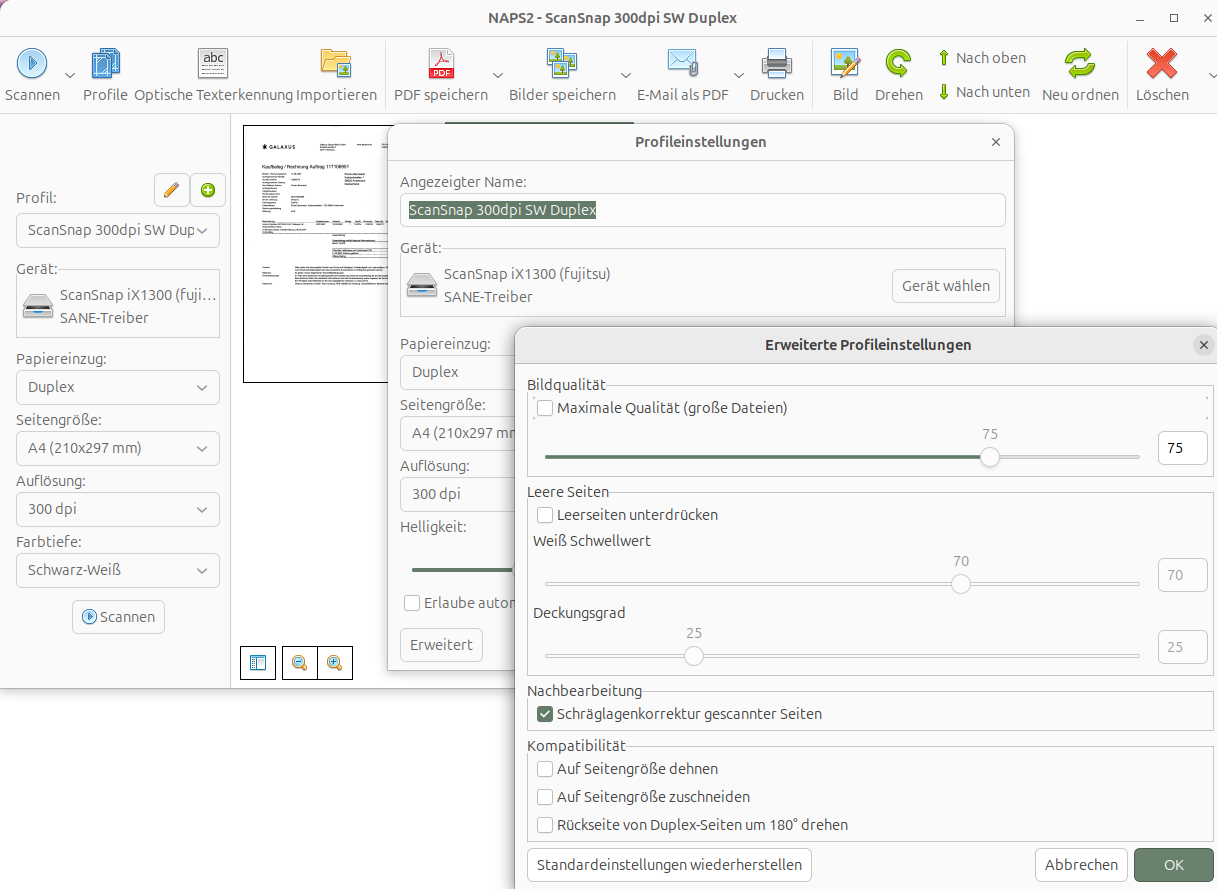Enable Auf Seitengröße dehnen checkbox
1217x889 pixels.
pyautogui.click(x=545, y=769)
